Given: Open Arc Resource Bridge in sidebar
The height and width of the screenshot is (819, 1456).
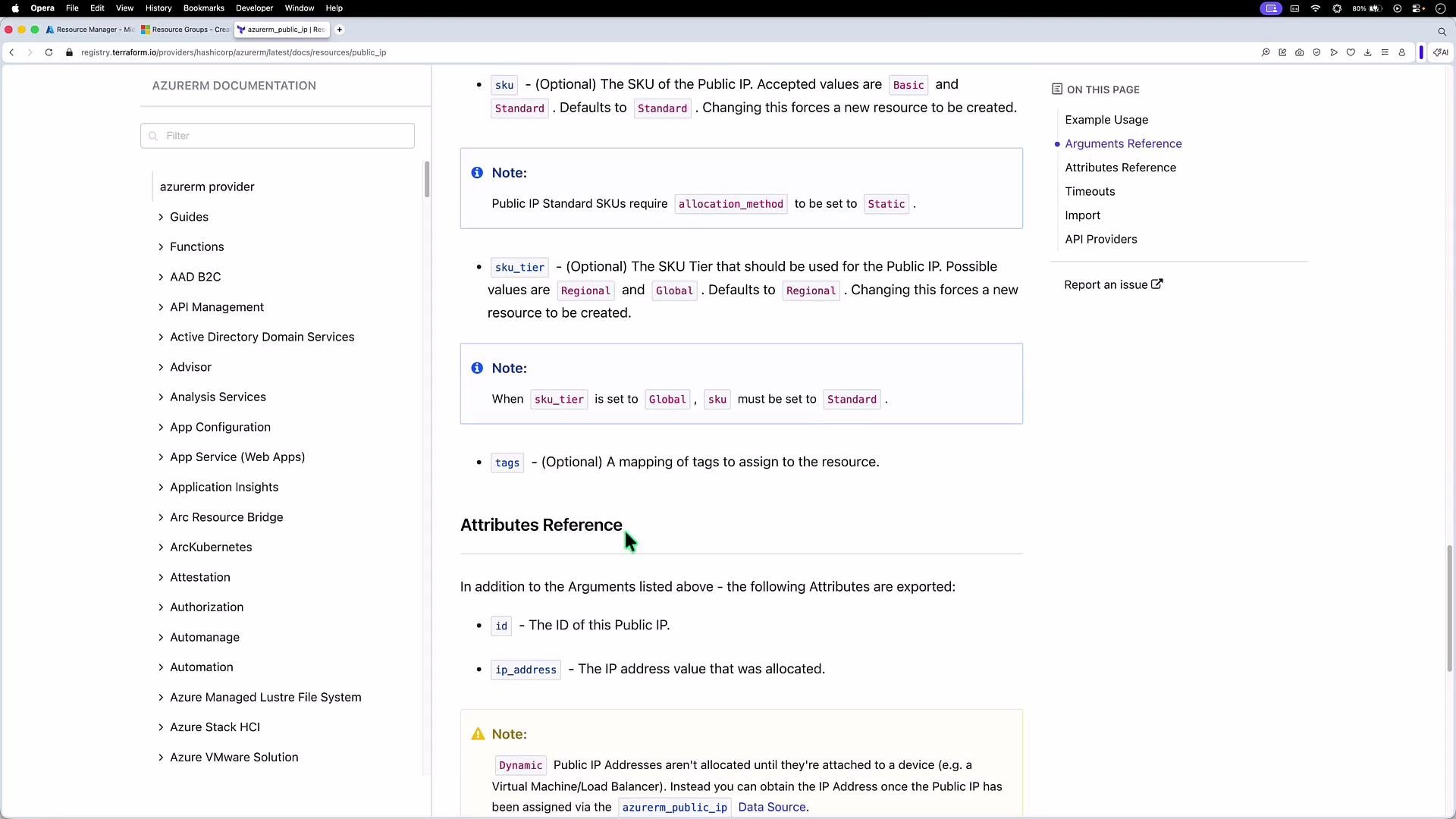Looking at the screenshot, I should pos(226,517).
